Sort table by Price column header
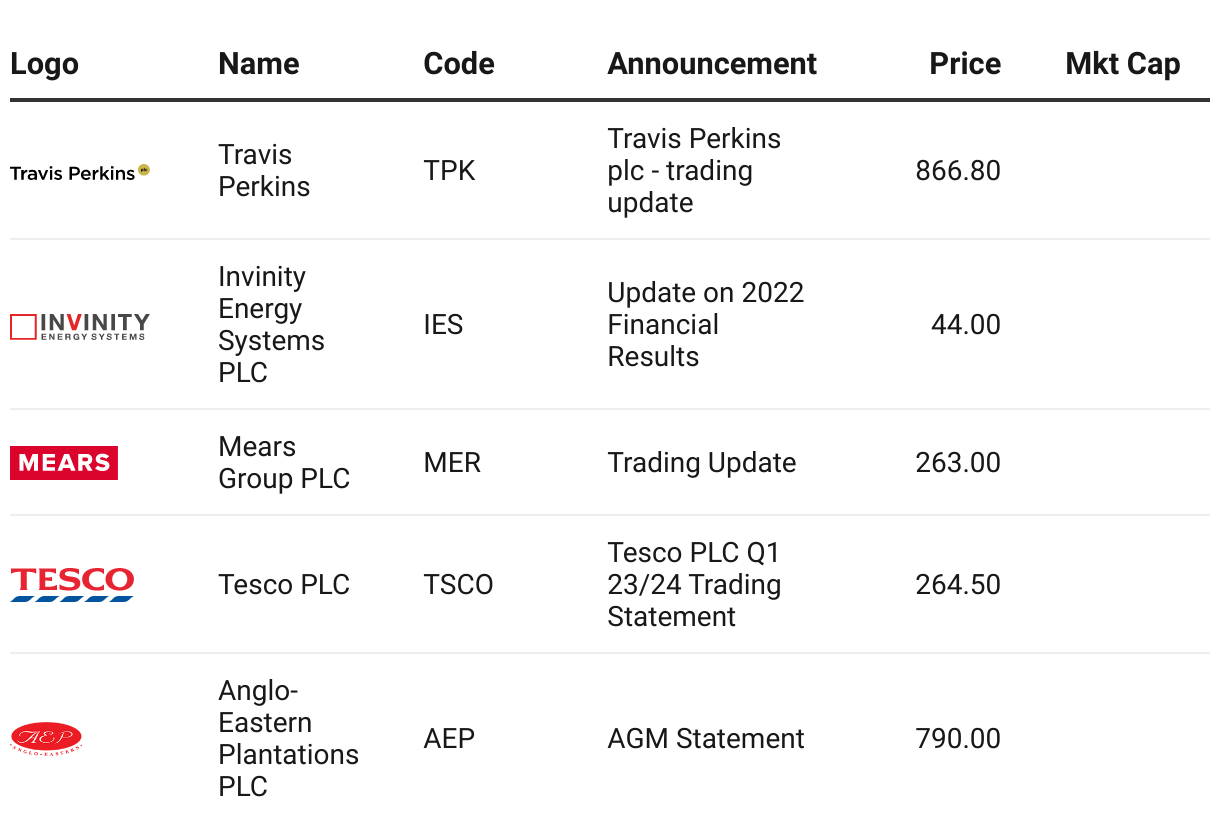This screenshot has width=1220, height=832. 964,64
